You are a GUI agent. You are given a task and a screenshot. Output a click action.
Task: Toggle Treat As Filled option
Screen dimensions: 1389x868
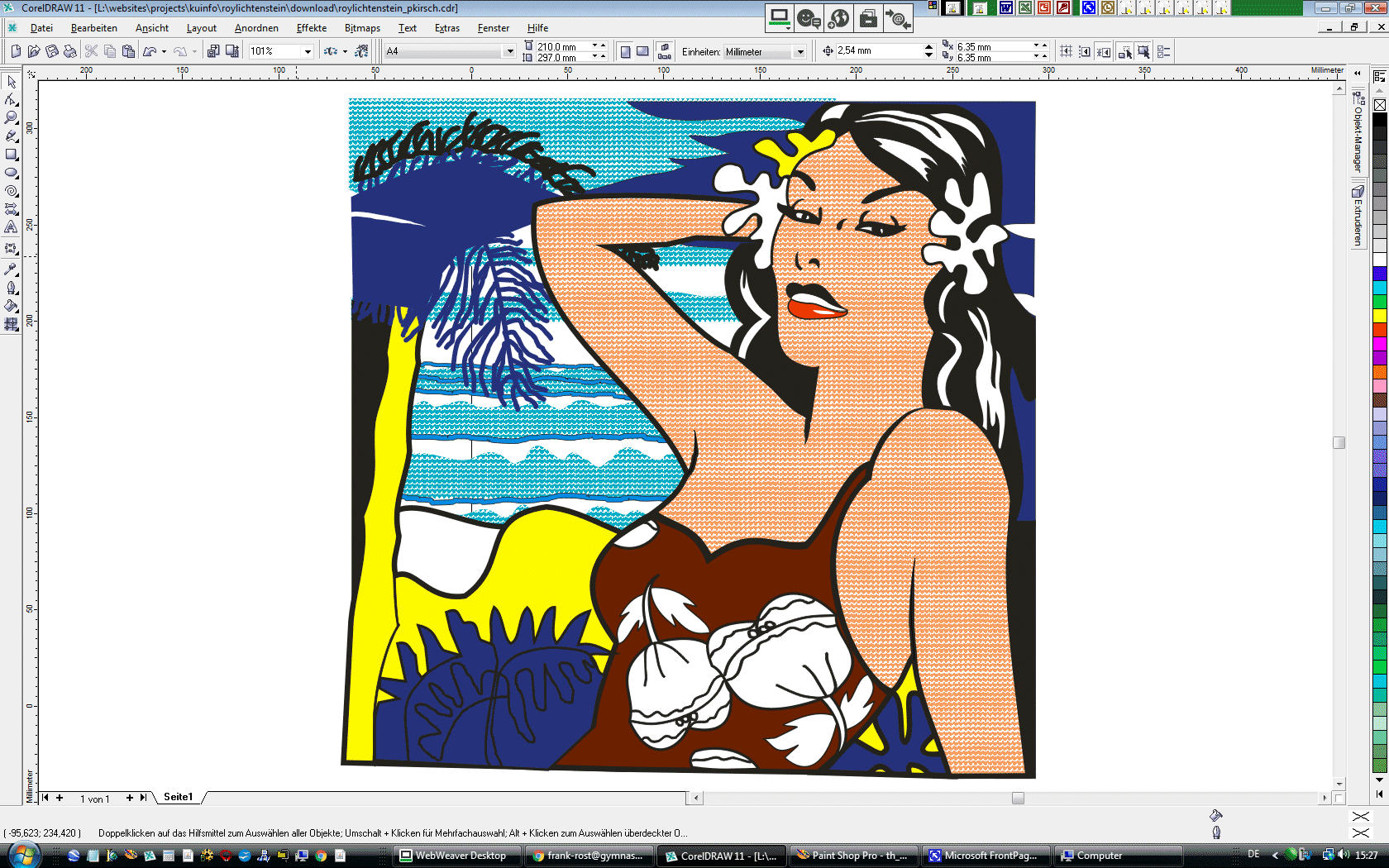tap(1143, 51)
